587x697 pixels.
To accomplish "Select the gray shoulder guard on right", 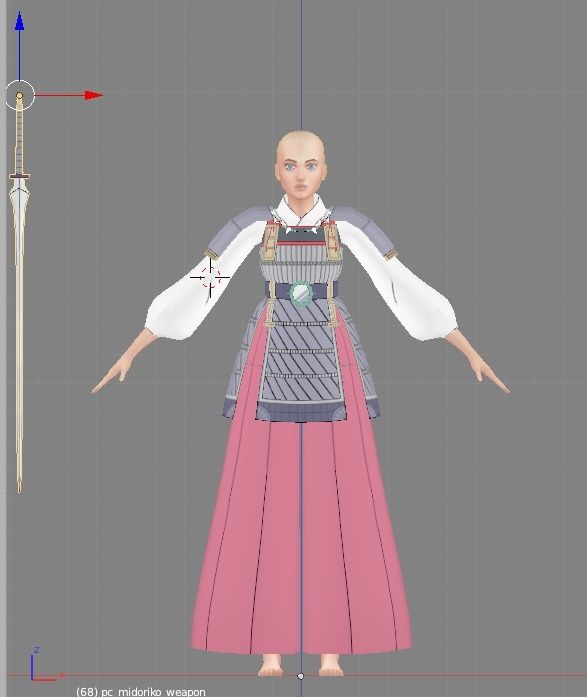I will pos(366,230).
